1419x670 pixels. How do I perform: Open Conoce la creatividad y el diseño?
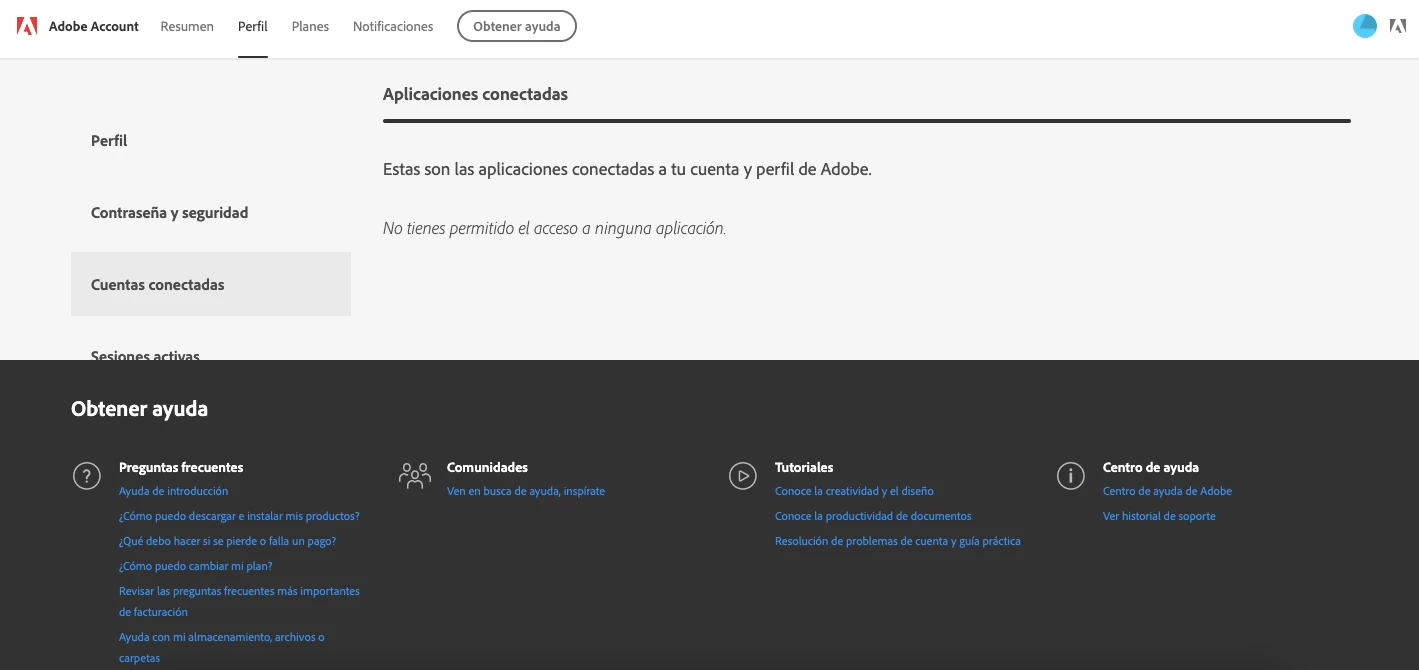pyautogui.click(x=854, y=491)
